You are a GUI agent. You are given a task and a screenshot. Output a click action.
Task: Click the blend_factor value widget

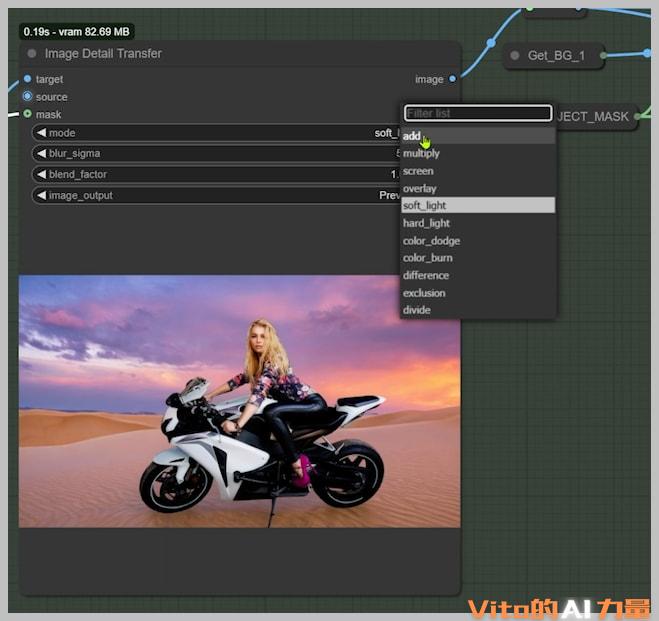[216, 174]
